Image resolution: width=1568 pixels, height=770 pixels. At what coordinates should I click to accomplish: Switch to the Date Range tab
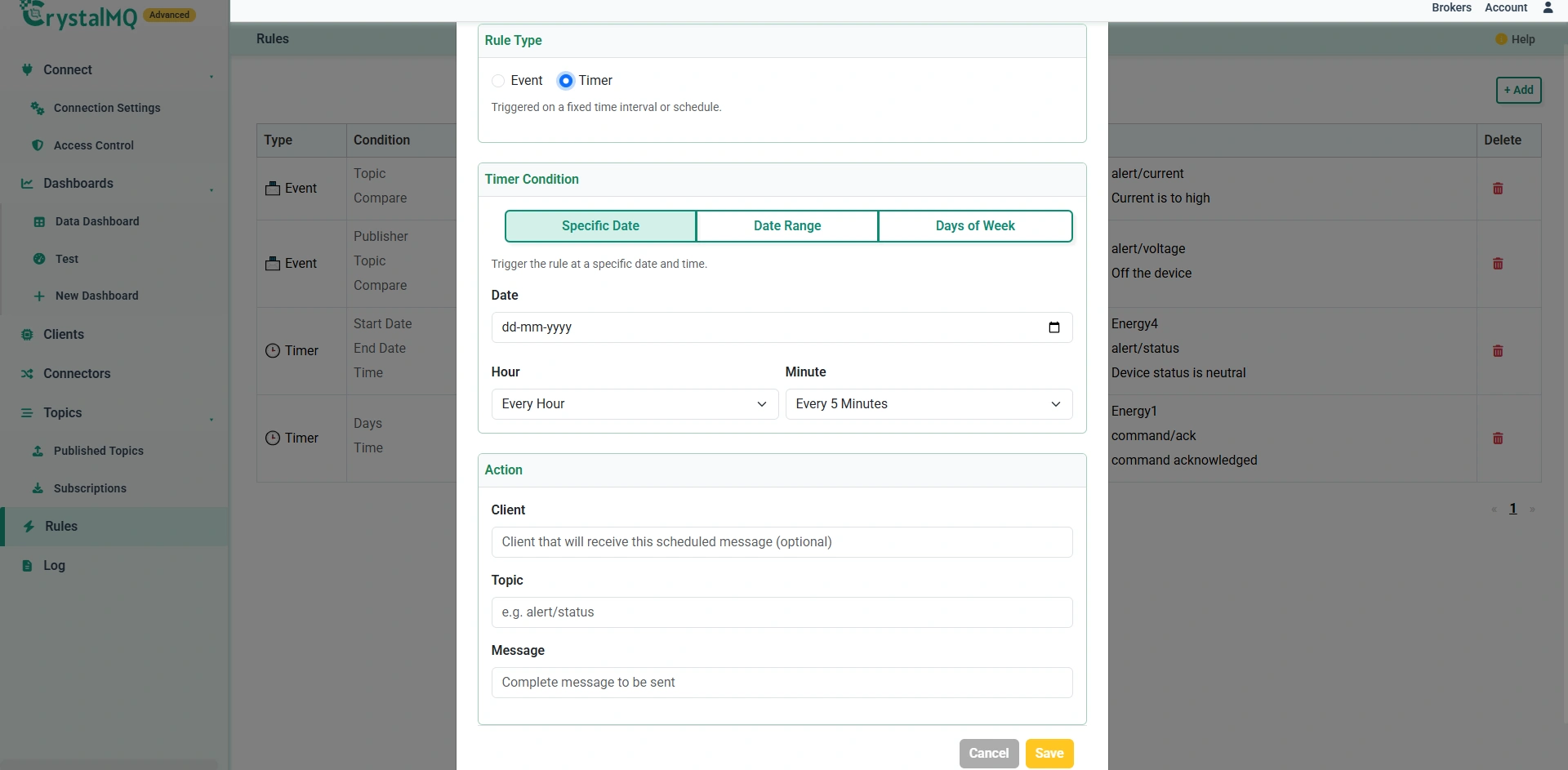787,226
